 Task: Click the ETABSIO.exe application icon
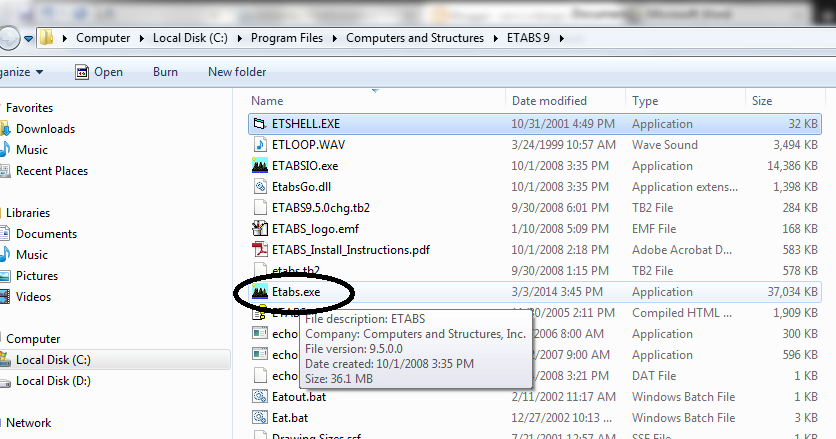[260, 166]
